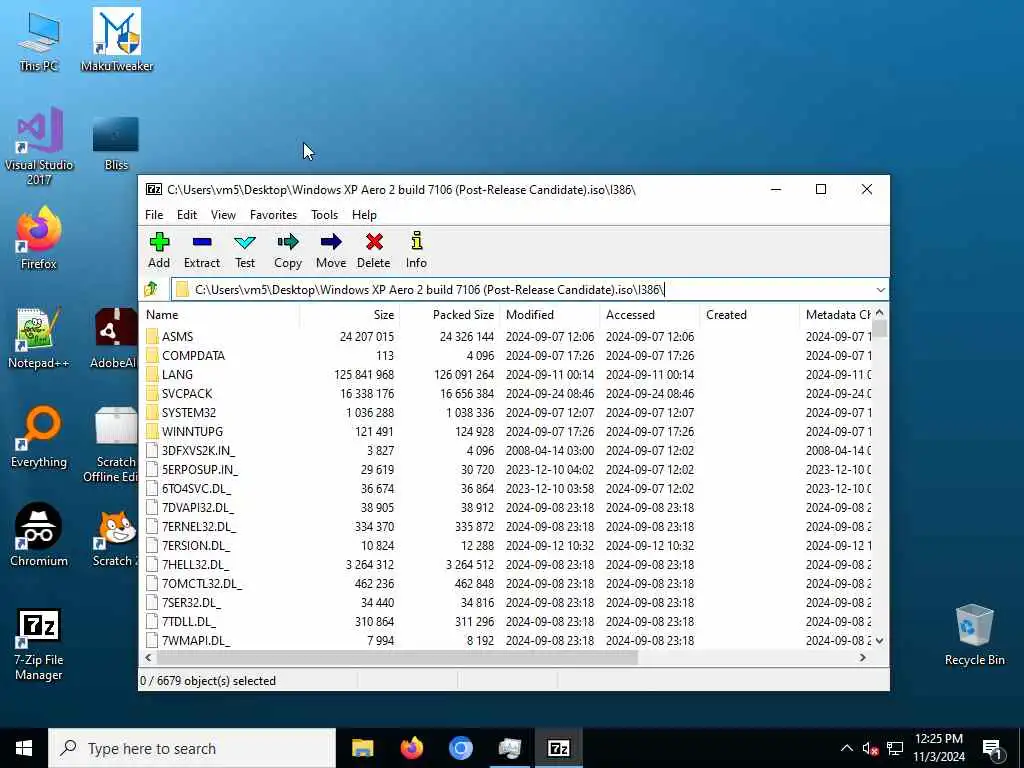Click the Add toolbar icon
This screenshot has width=1024, height=768.
159,250
